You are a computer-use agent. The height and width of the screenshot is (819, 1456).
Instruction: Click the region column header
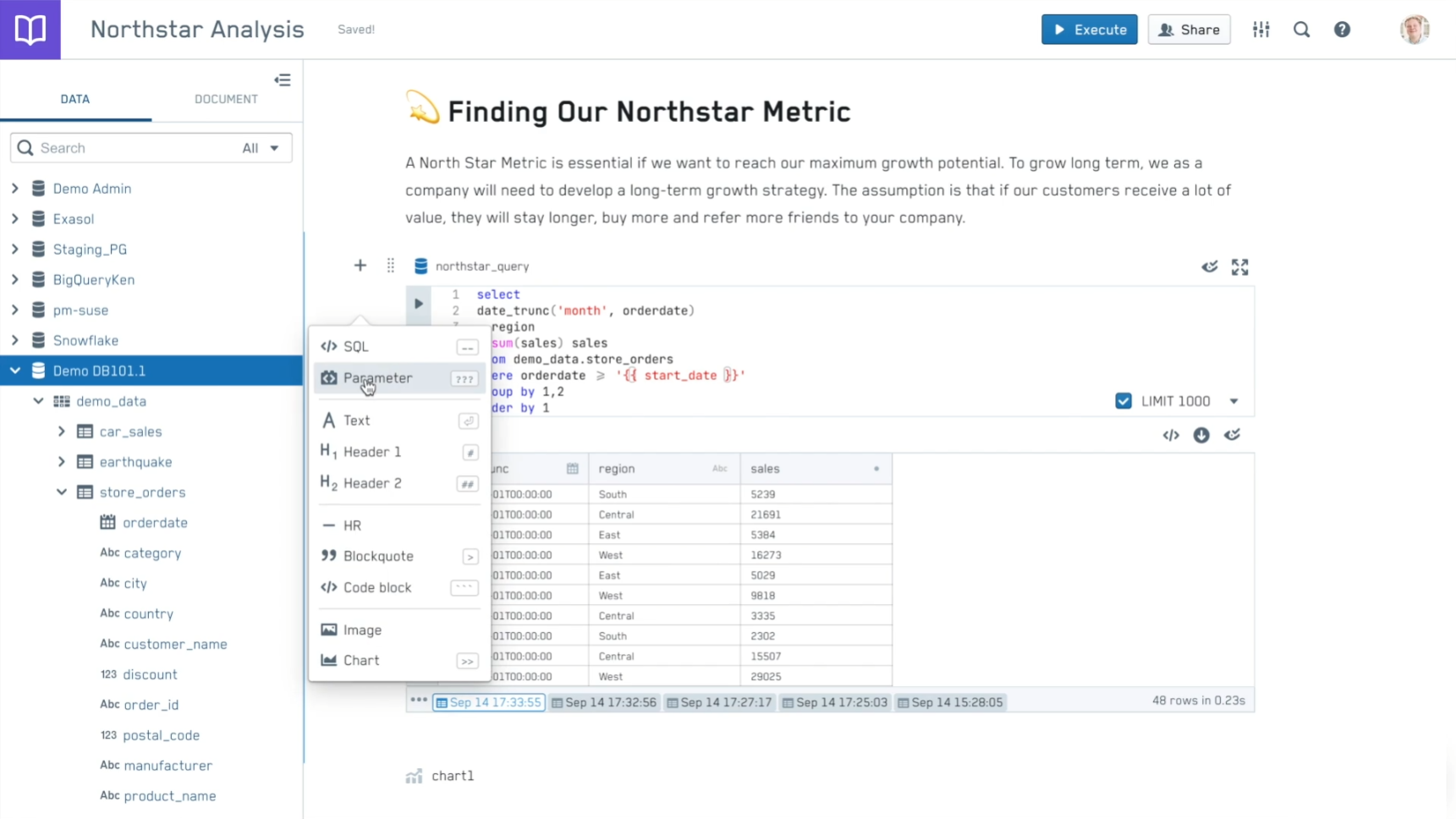[x=664, y=469]
